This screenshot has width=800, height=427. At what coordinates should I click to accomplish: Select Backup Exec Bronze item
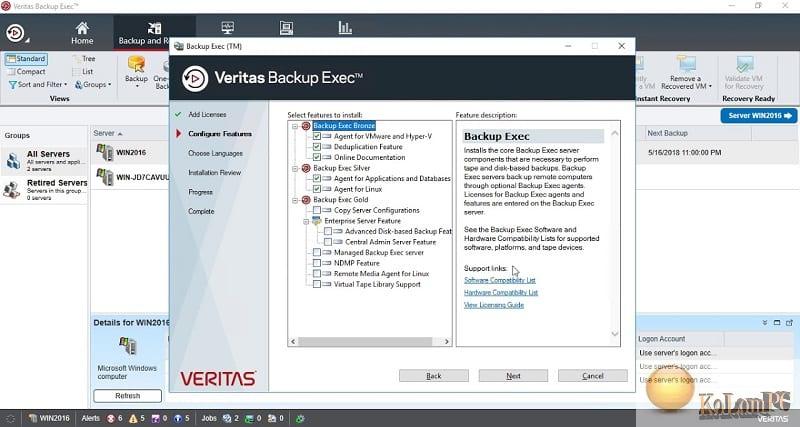click(344, 125)
